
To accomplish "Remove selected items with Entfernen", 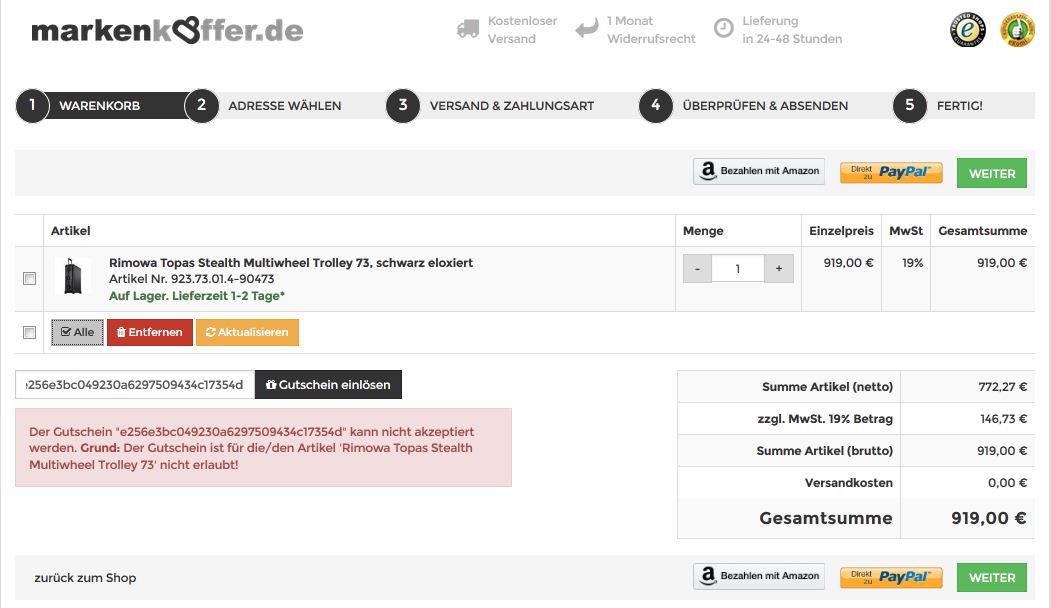I will (x=149, y=332).
